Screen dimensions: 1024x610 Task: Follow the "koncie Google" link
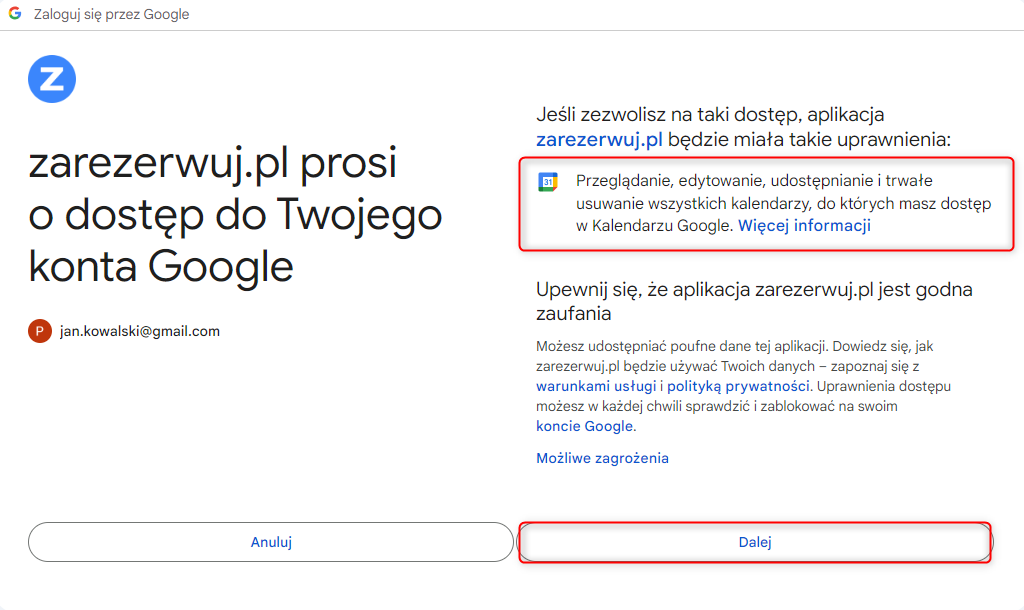pyautogui.click(x=584, y=426)
